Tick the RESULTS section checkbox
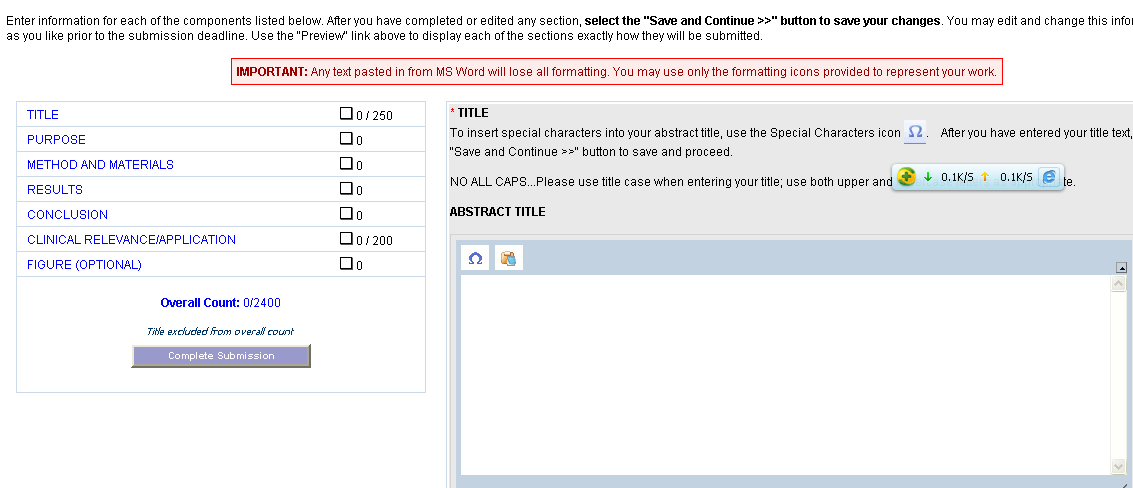 346,189
